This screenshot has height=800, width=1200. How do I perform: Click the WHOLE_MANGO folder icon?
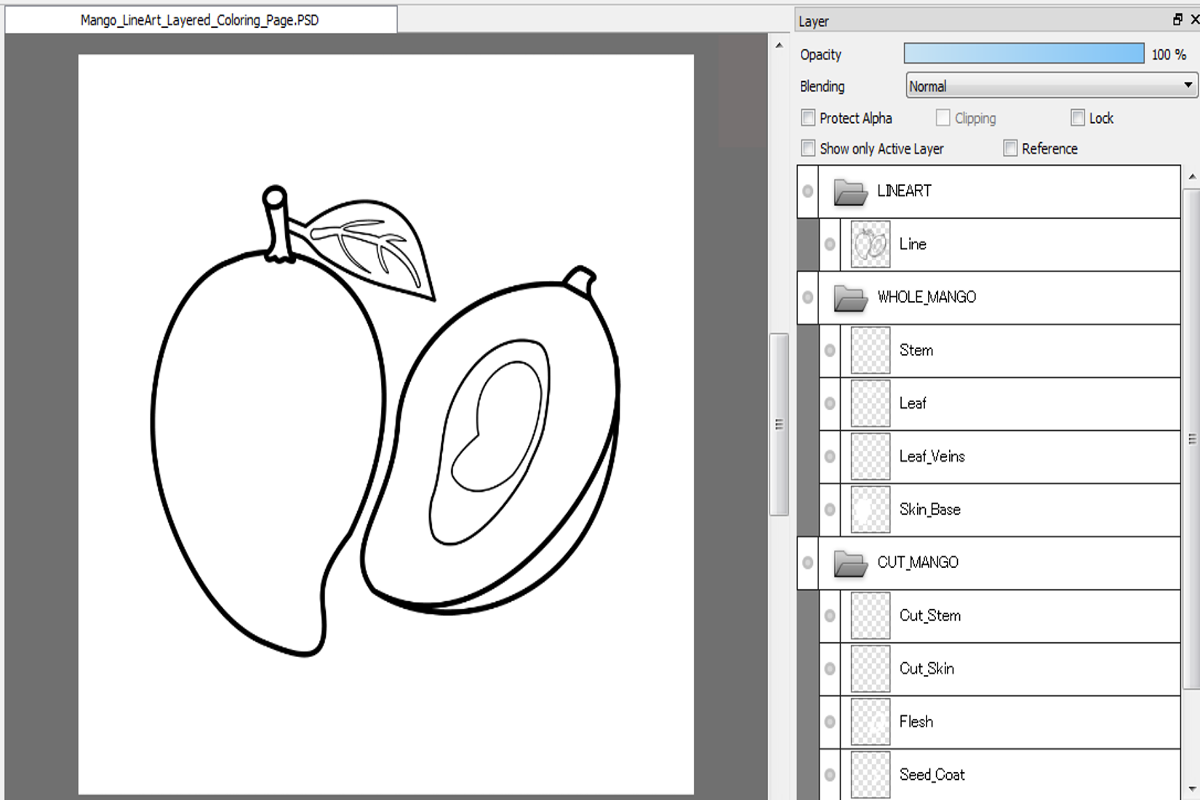(850, 297)
